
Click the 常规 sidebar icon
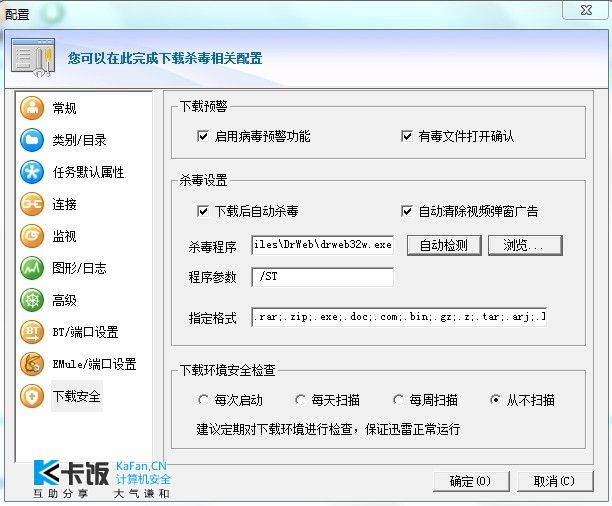coord(32,108)
